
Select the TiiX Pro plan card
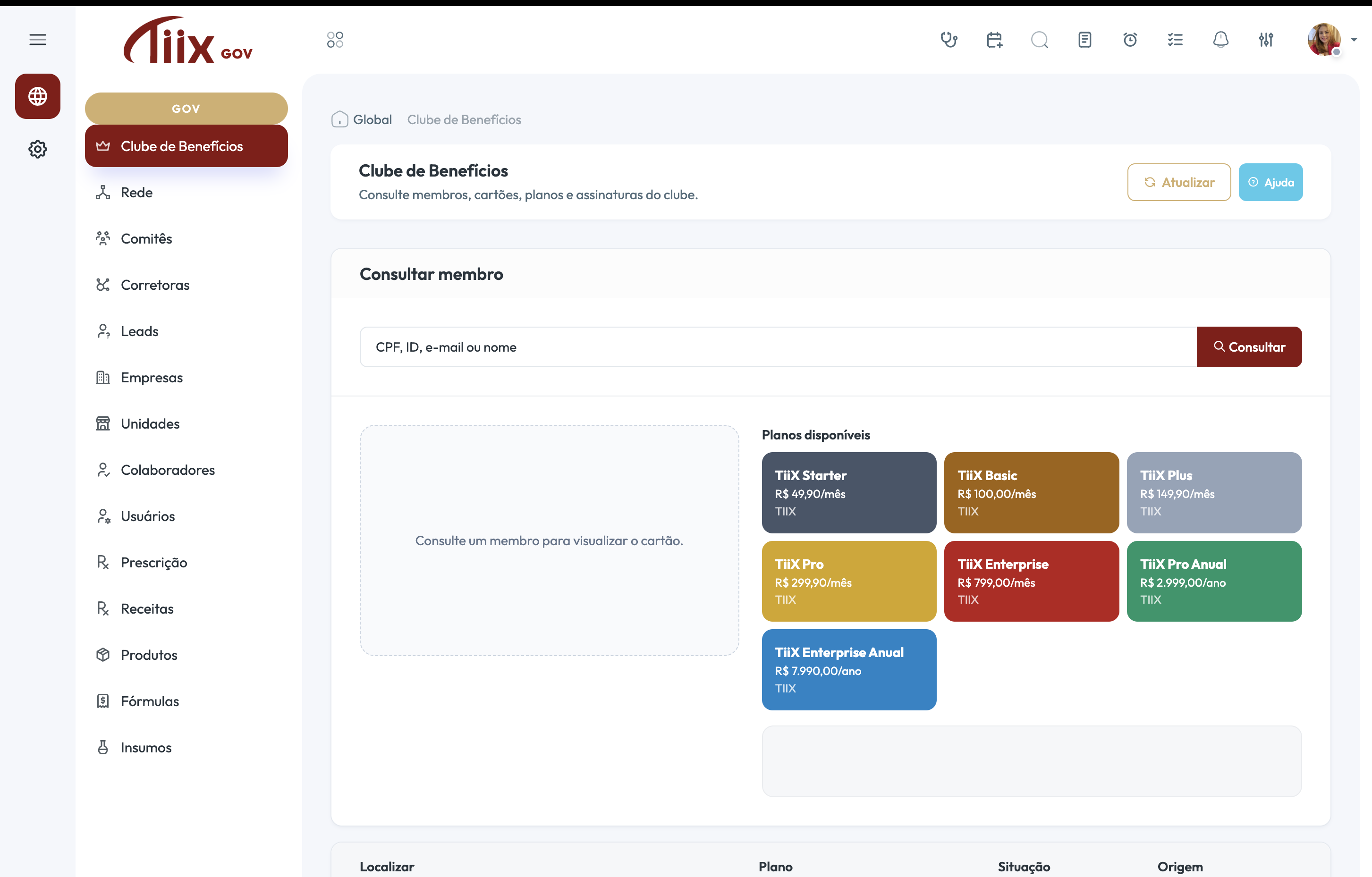849,581
